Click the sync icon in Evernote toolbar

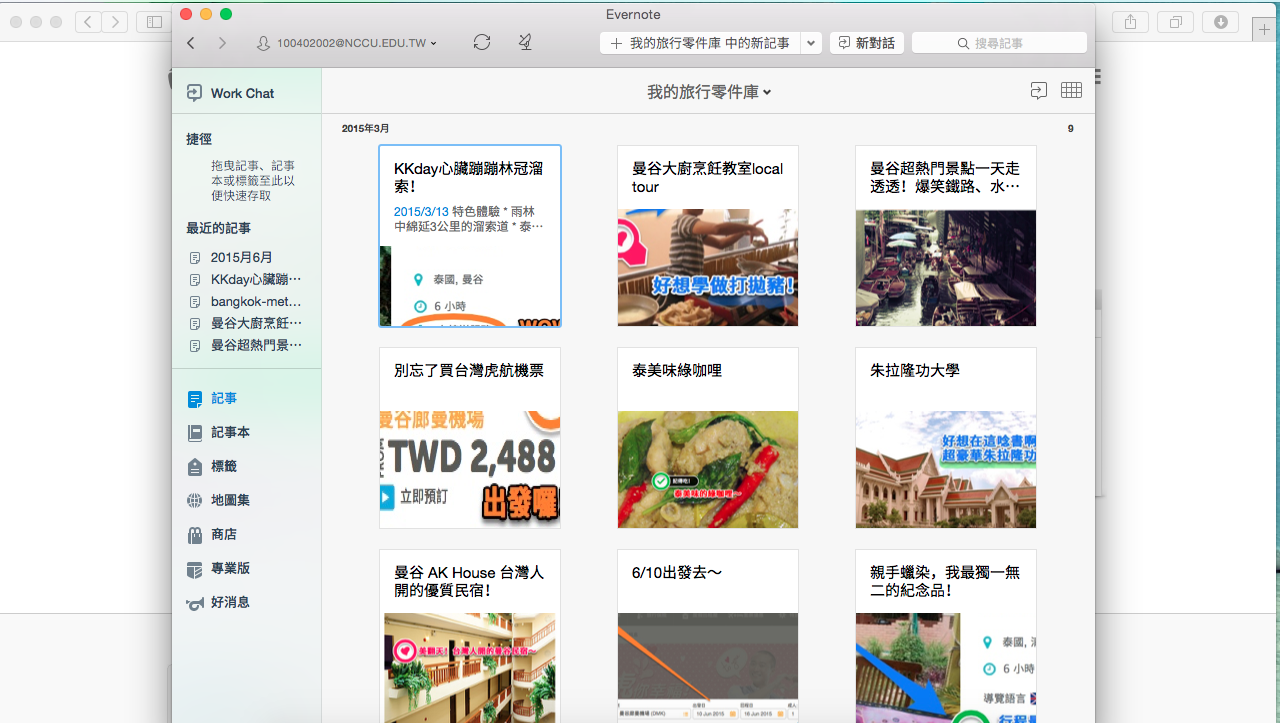(482, 42)
